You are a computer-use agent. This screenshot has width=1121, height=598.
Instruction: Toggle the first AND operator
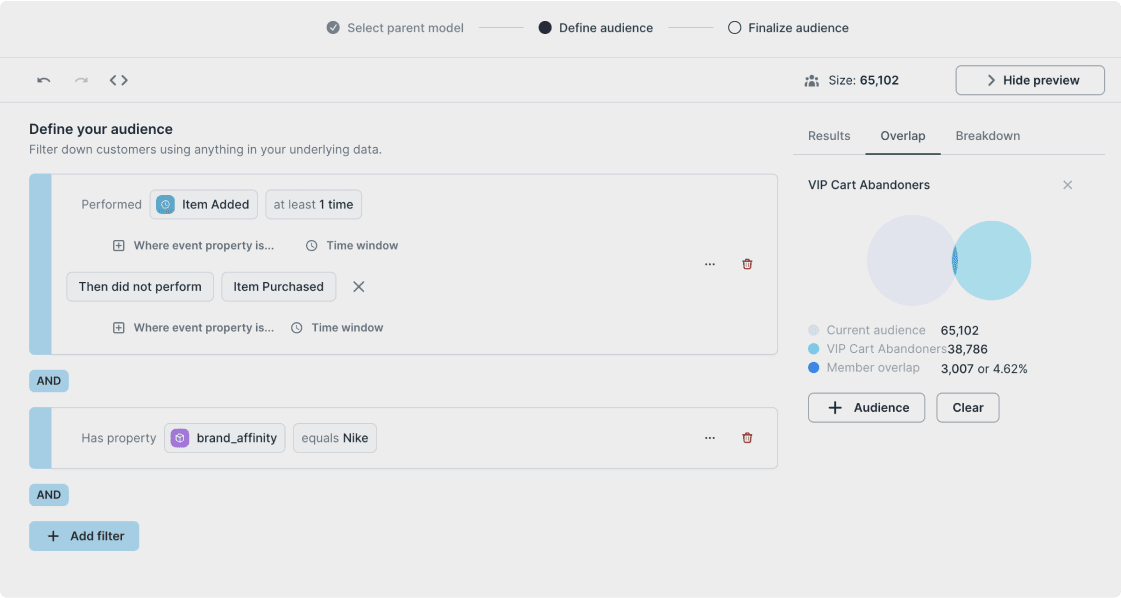(49, 381)
